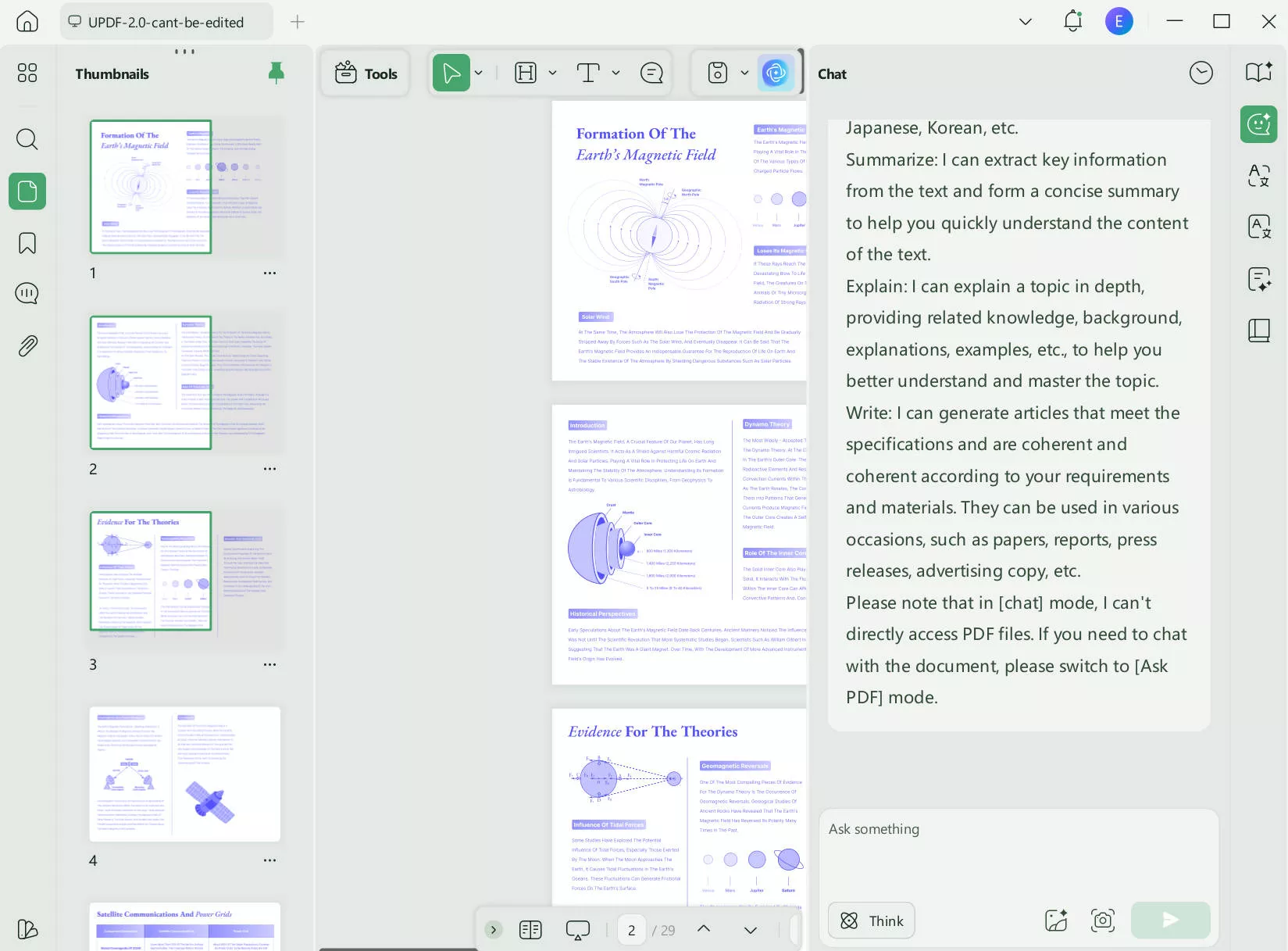Select page 4 thumbnail
1288x951 pixels.
tap(185, 774)
